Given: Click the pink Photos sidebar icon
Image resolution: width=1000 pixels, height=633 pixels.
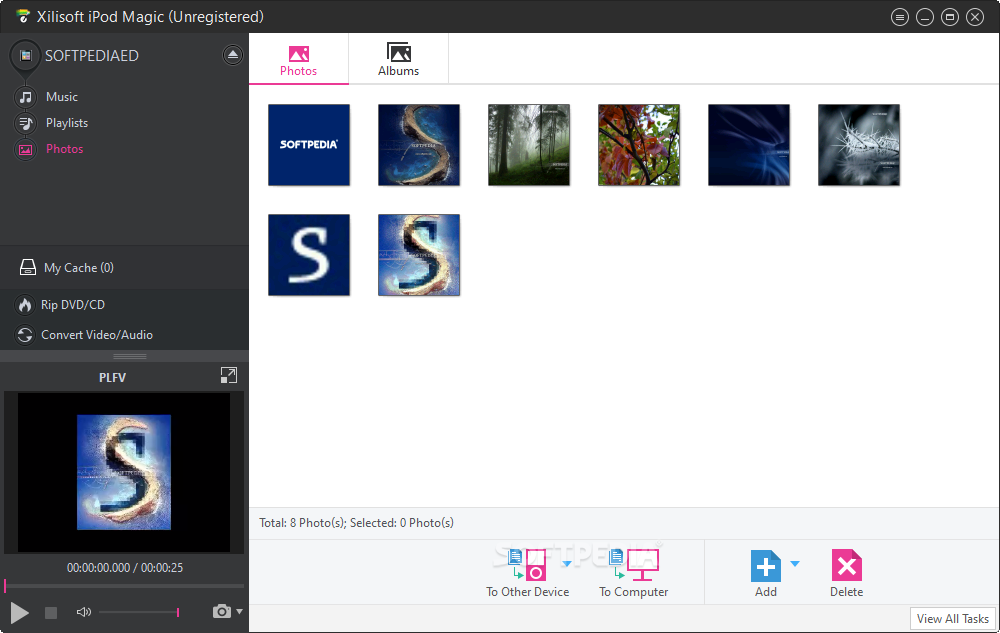Looking at the screenshot, I should pyautogui.click(x=26, y=149).
